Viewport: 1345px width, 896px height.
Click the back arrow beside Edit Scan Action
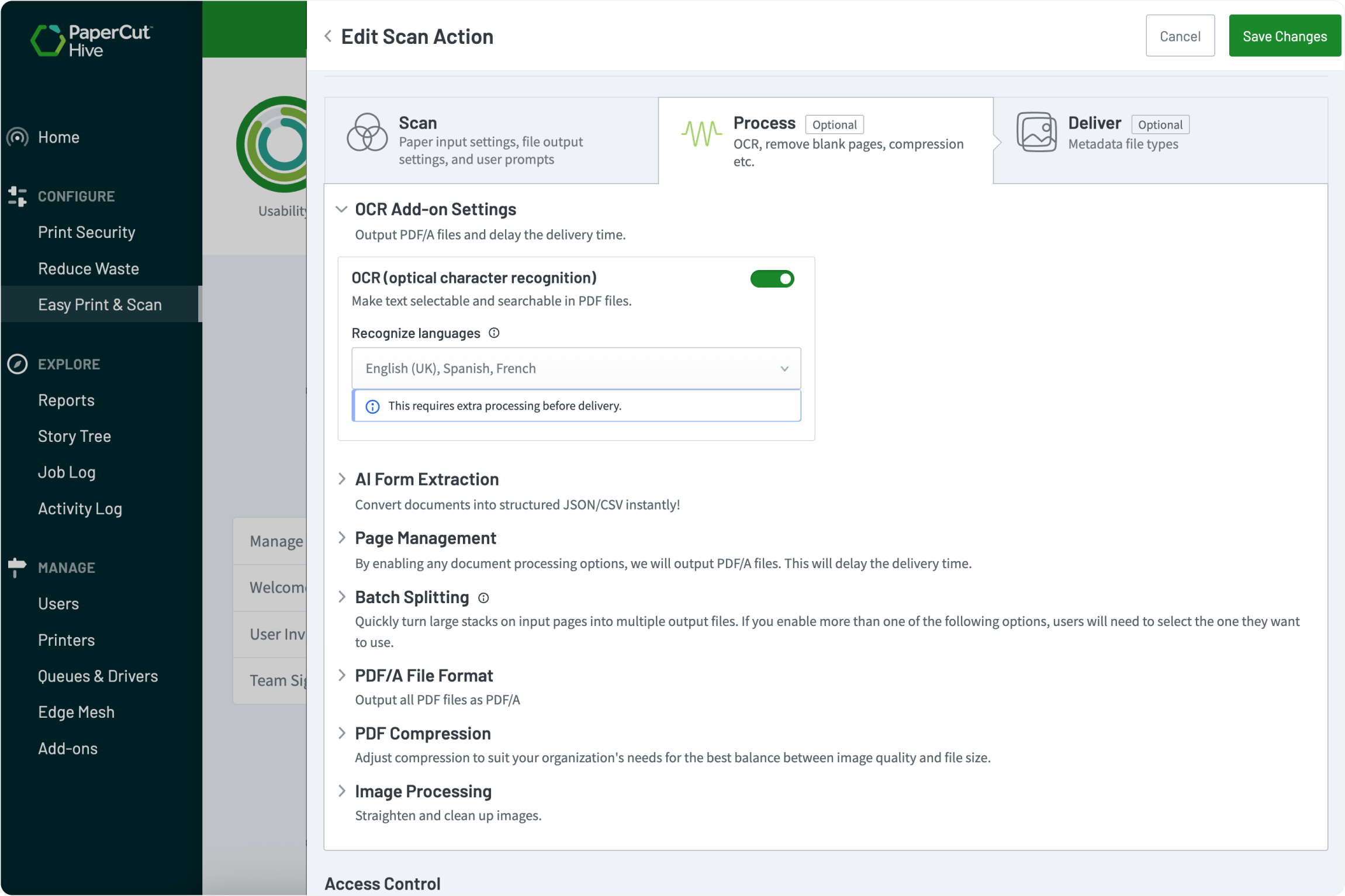[329, 37]
